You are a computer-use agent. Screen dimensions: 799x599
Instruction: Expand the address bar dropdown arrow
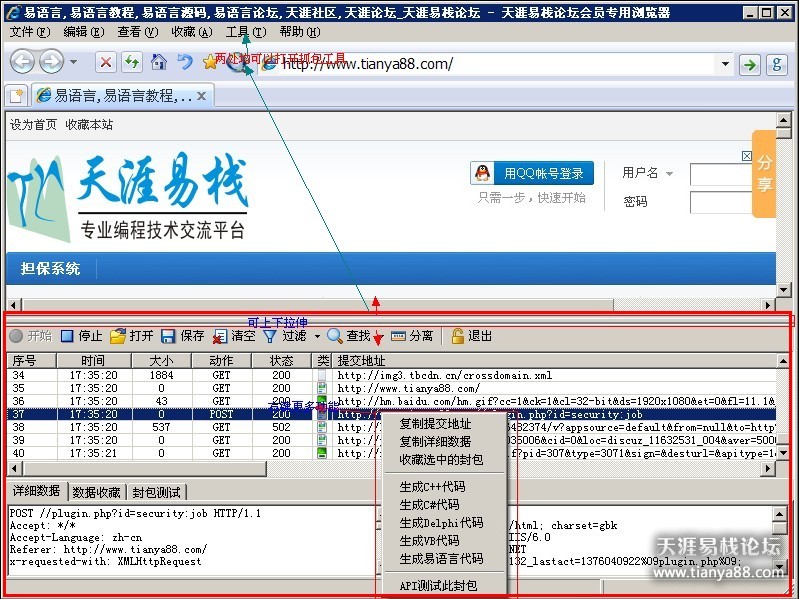pyautogui.click(x=725, y=64)
